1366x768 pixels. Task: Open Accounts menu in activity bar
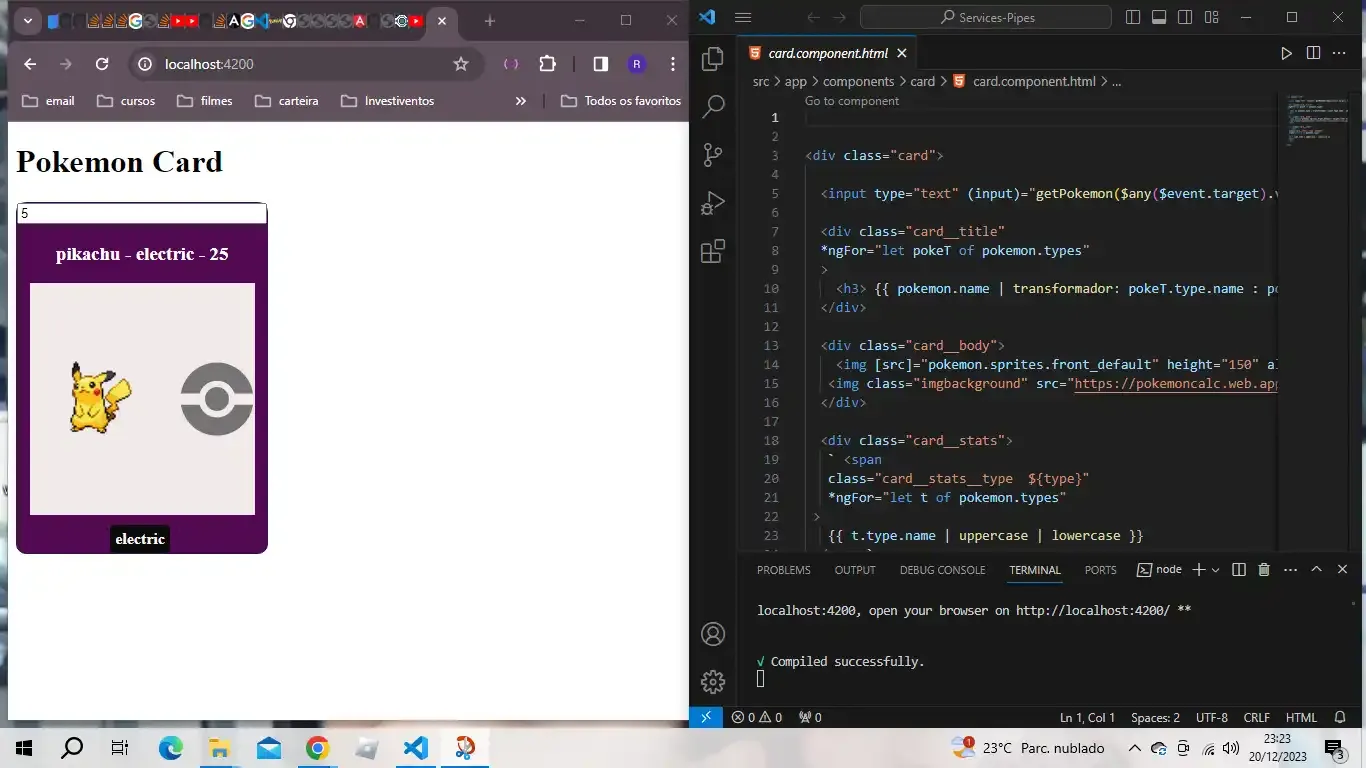713,634
